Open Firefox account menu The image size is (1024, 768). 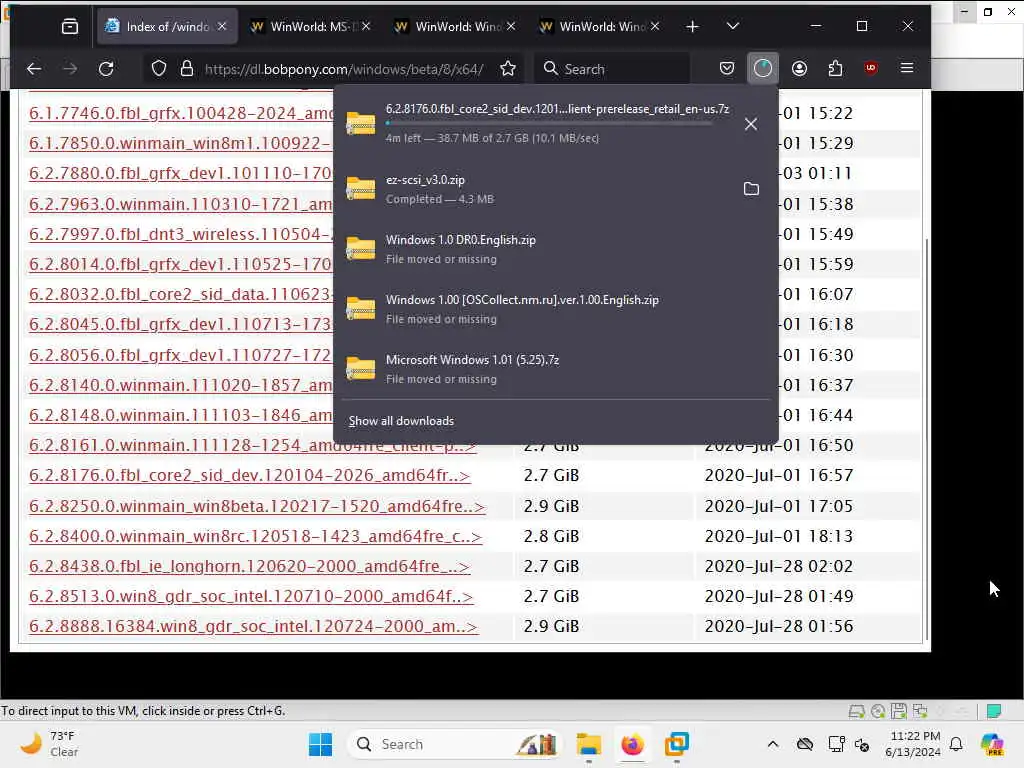pyautogui.click(x=799, y=69)
